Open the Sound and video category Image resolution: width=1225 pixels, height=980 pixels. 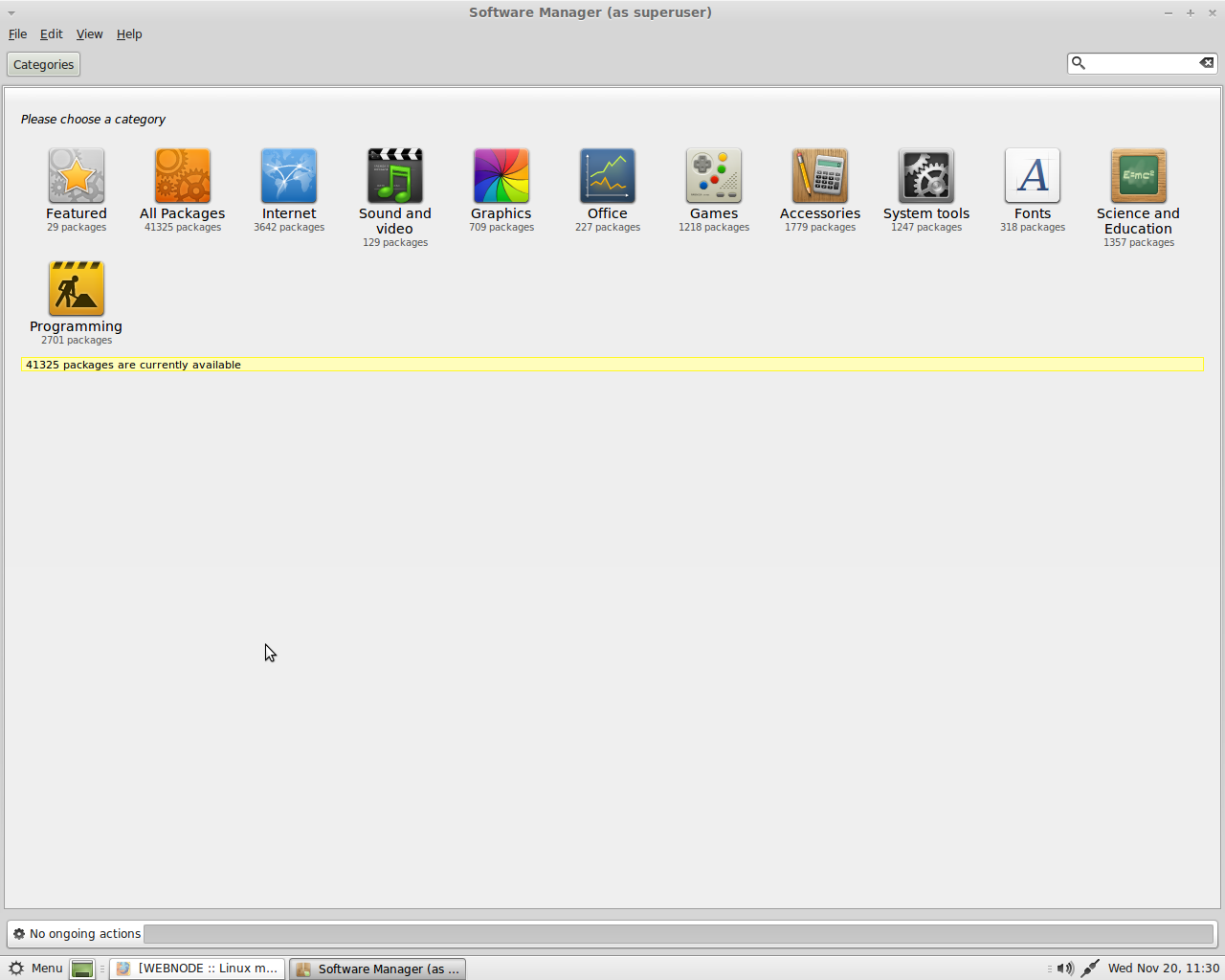click(395, 176)
